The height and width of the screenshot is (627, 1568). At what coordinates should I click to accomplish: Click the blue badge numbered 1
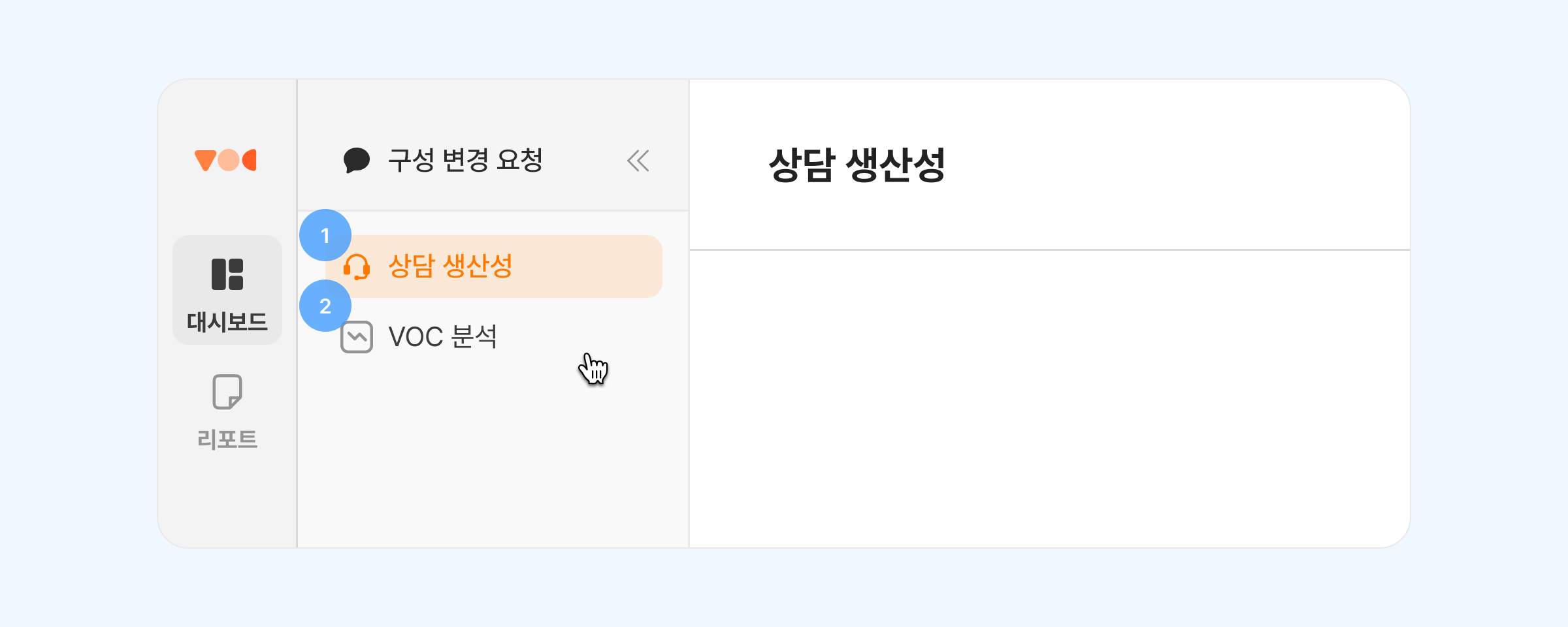click(325, 235)
